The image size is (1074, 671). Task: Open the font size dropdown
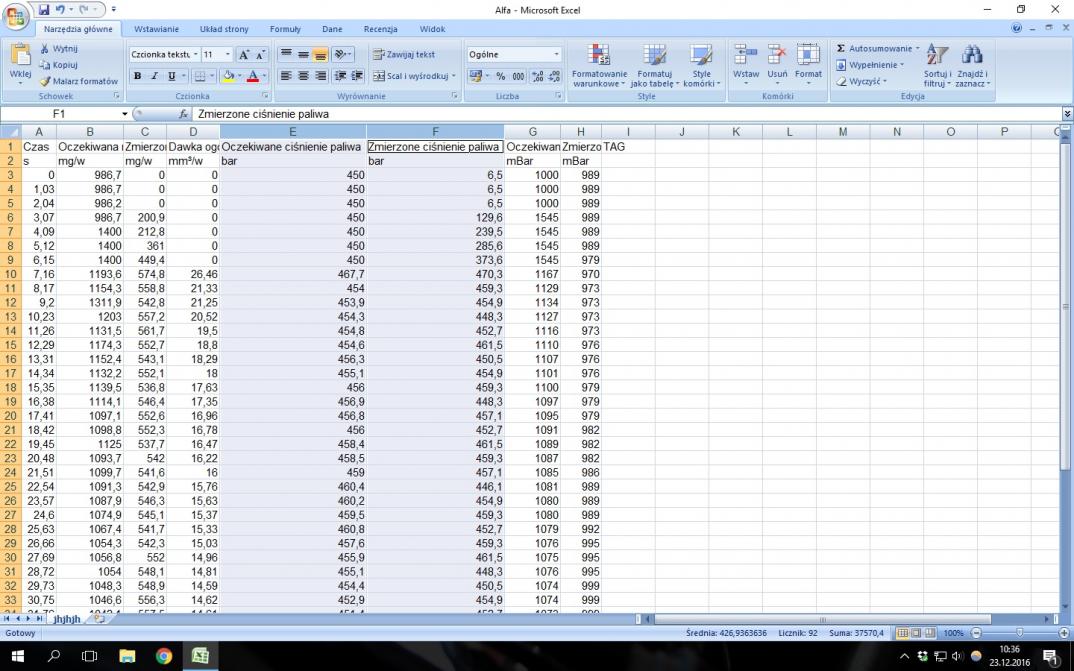pyautogui.click(x=228, y=55)
